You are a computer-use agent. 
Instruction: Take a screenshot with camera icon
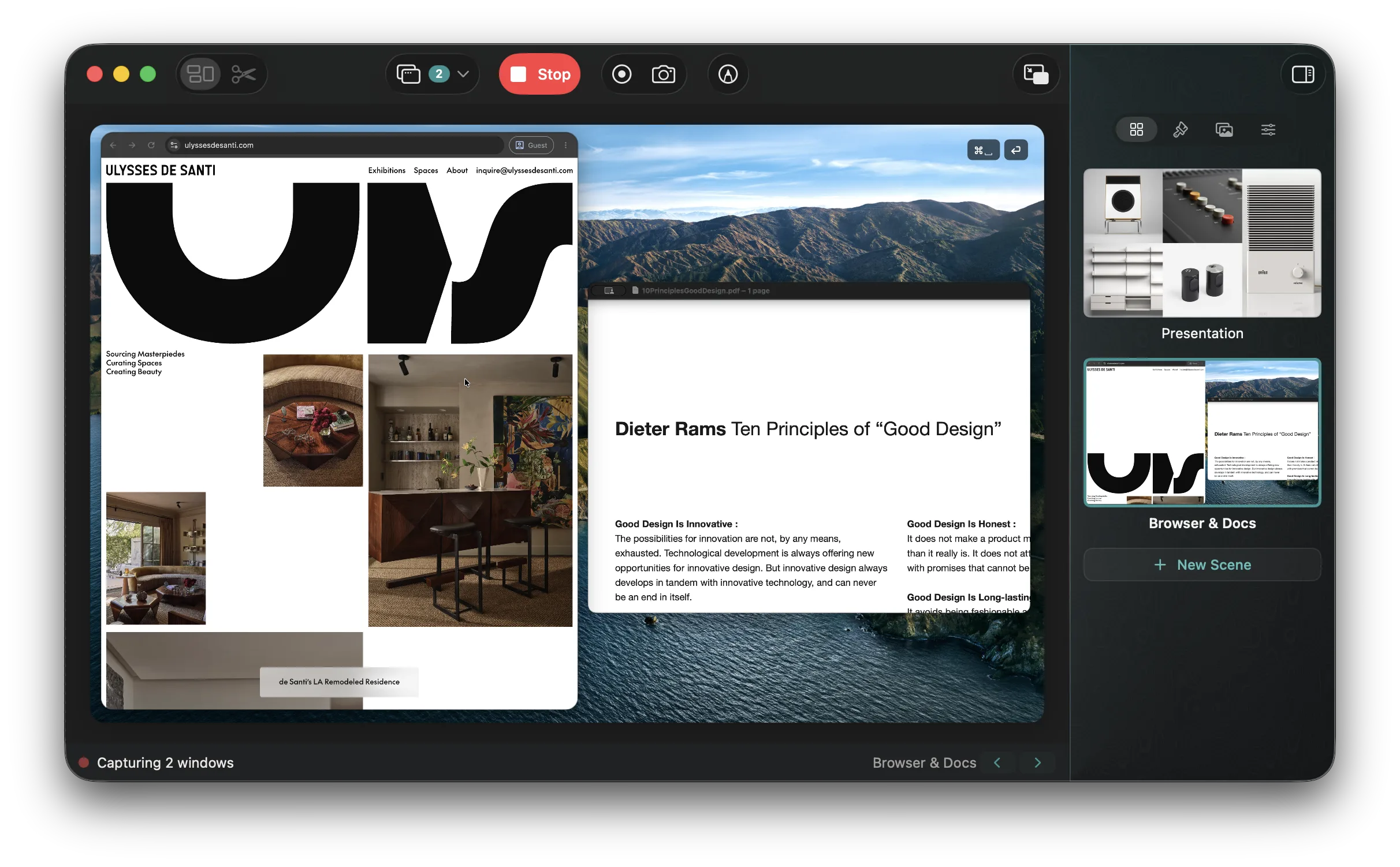pos(664,74)
